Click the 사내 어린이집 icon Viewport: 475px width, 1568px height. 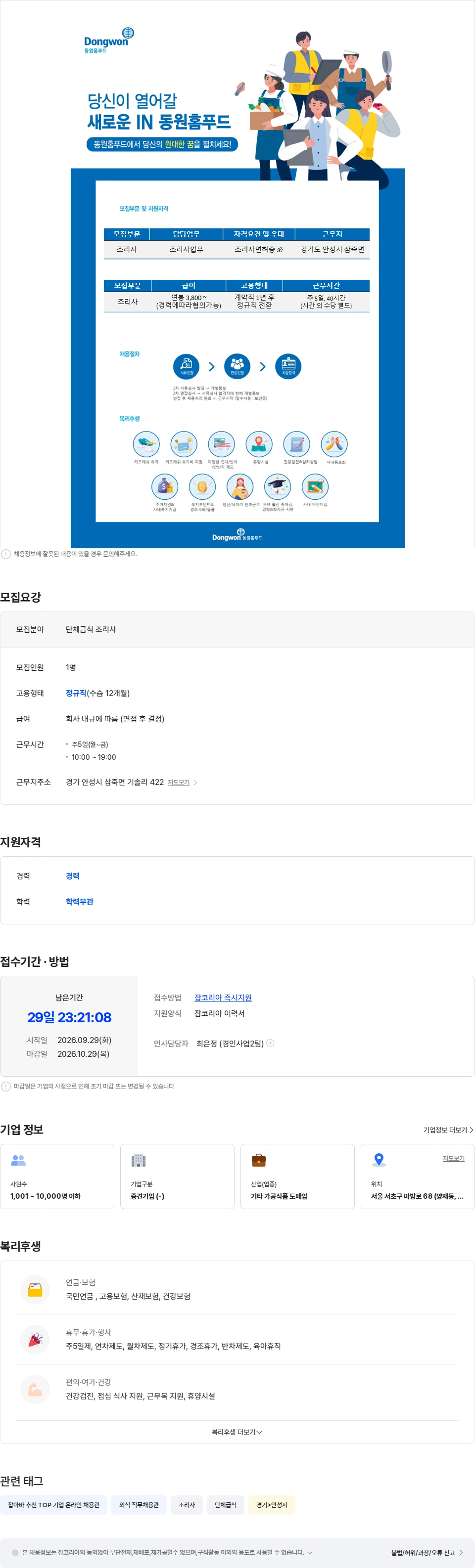pyautogui.click(x=316, y=487)
